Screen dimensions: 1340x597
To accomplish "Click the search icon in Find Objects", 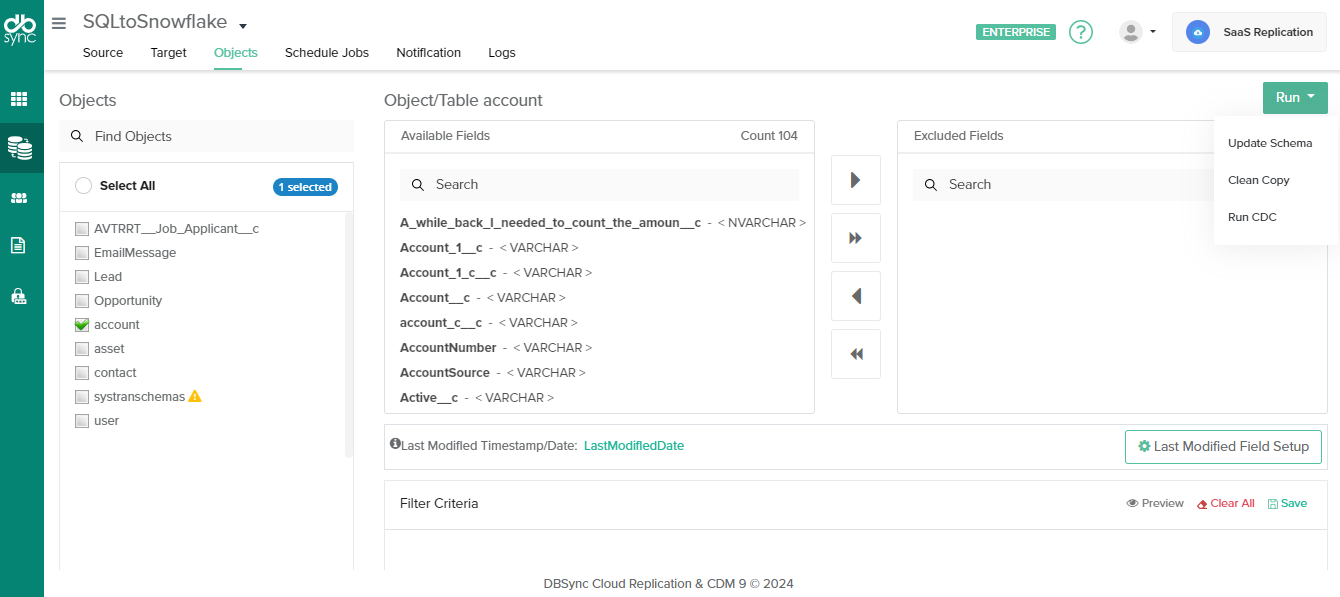I will 77,136.
